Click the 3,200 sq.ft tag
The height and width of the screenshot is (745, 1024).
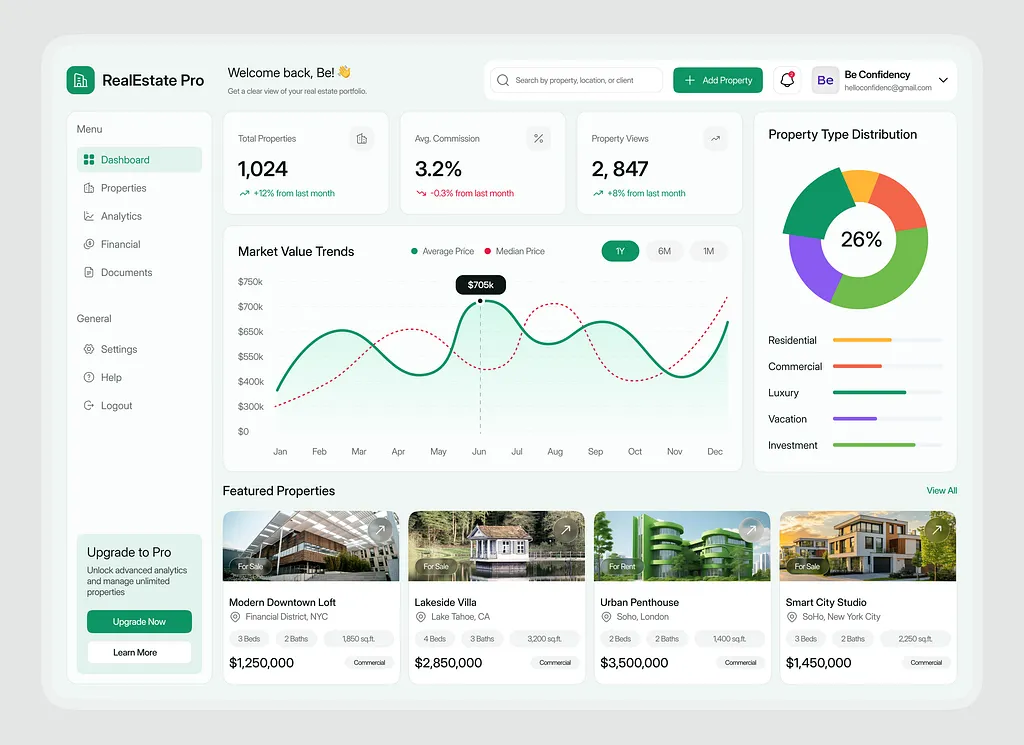[x=545, y=639]
